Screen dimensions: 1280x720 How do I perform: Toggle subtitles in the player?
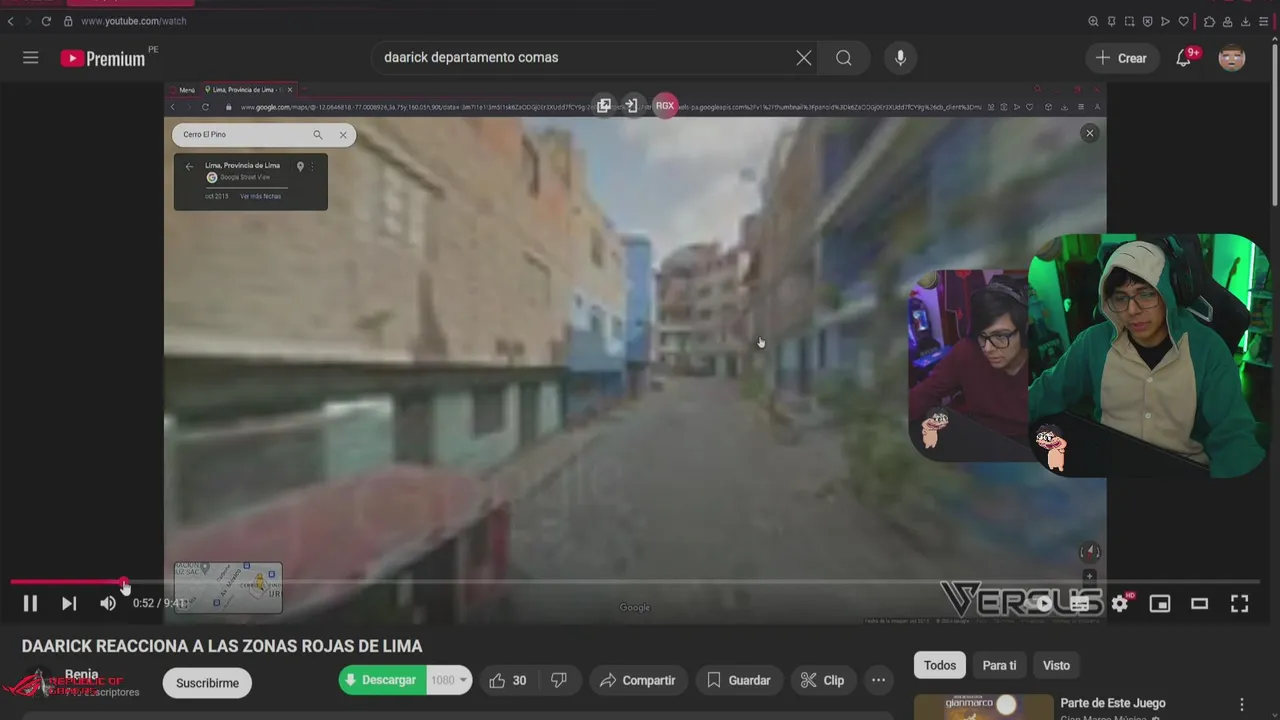pos(1080,603)
